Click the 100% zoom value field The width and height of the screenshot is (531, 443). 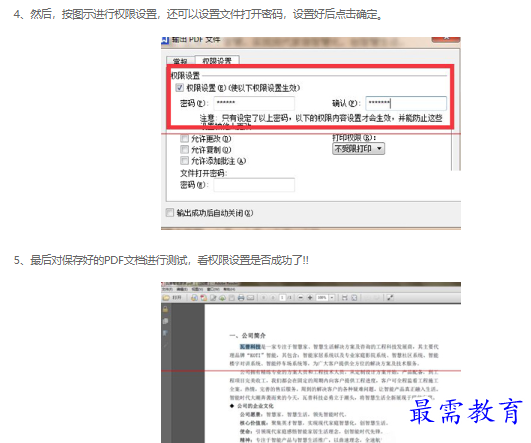[322, 297]
